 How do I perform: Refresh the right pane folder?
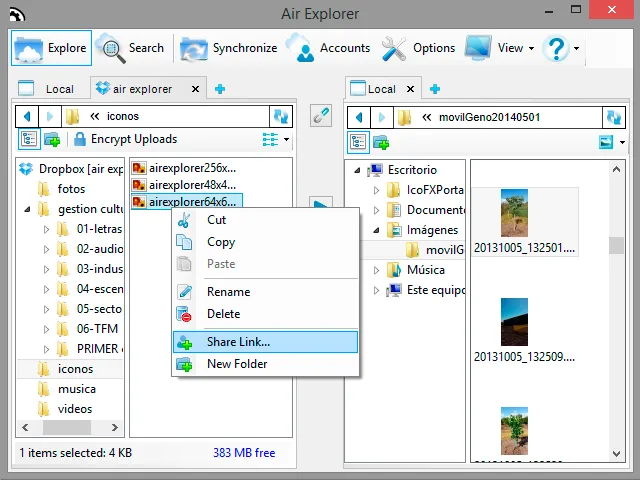click(x=613, y=118)
